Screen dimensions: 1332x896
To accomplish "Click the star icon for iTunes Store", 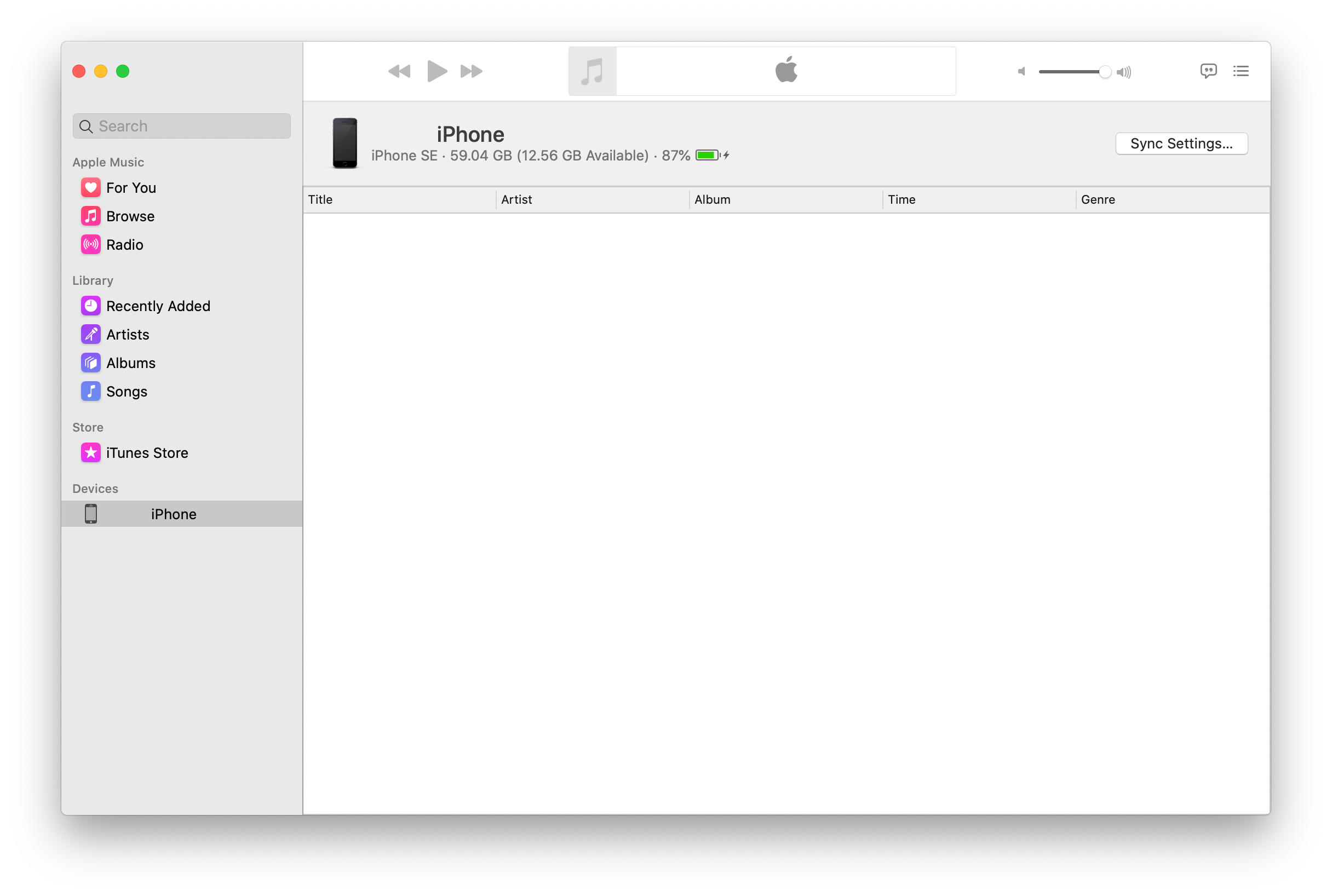I will pos(91,453).
